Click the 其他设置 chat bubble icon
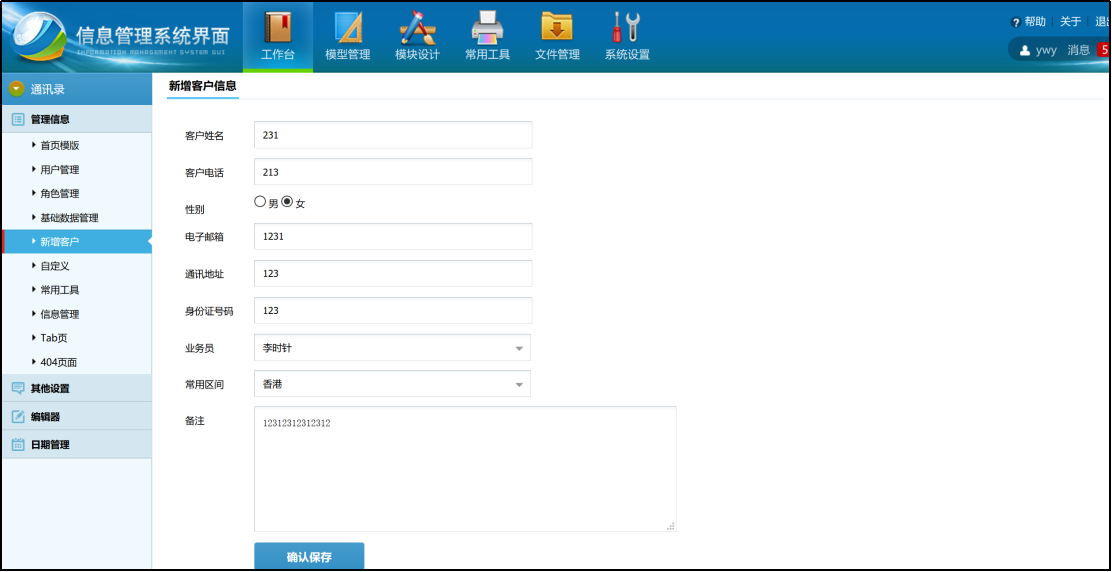This screenshot has width=1112, height=572. click(x=18, y=388)
